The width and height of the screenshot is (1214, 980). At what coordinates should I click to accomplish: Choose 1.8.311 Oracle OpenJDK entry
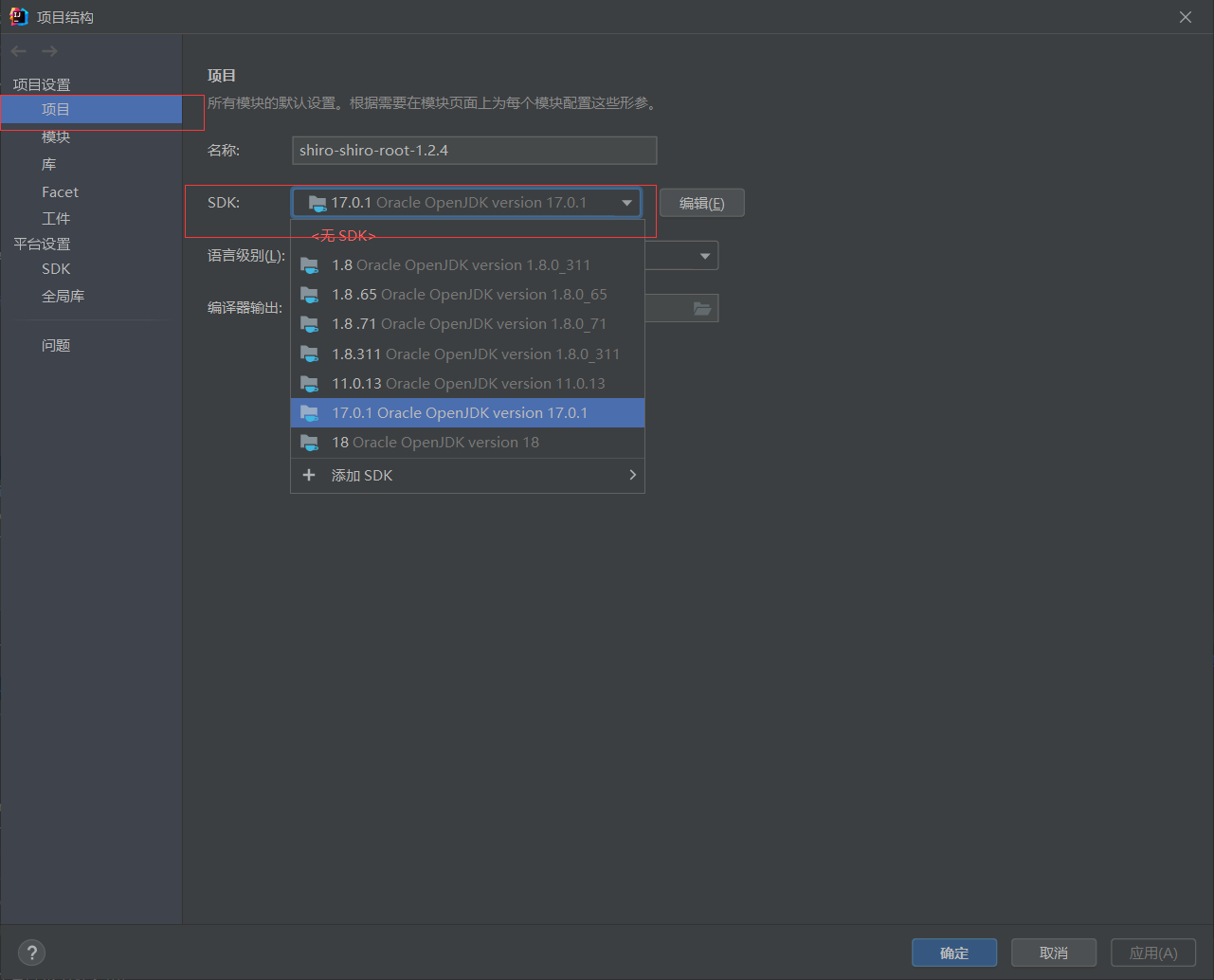pos(467,354)
